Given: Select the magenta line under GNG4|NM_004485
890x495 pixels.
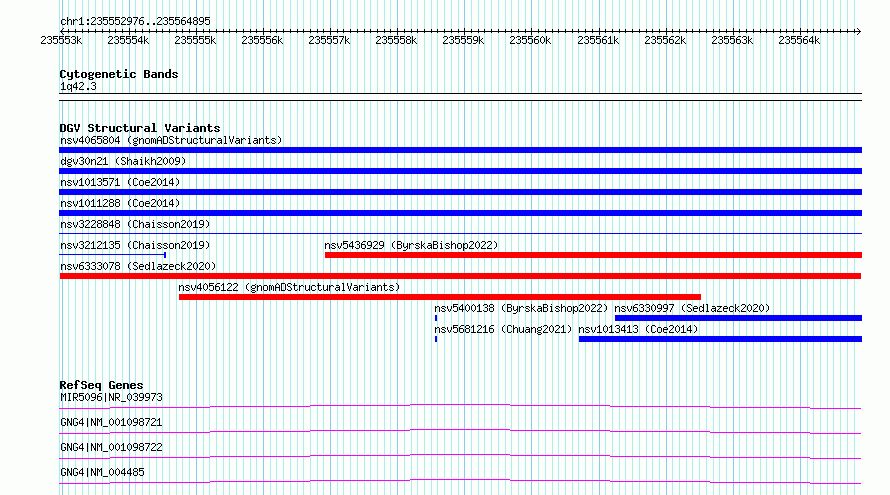Looking at the screenshot, I should point(460,481).
